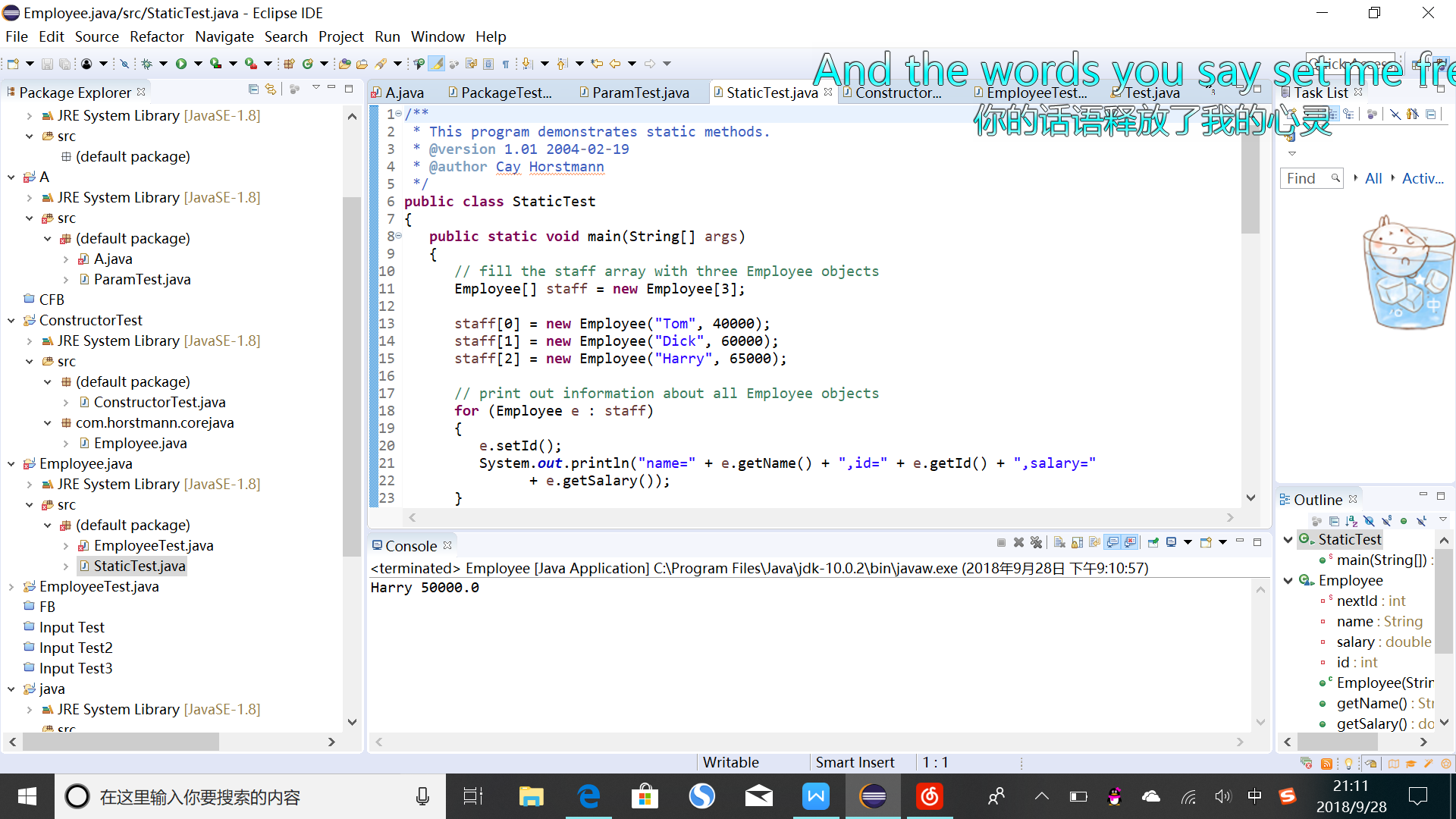
Task: Click the Back navigation arrow in toolbar
Action: [x=615, y=64]
